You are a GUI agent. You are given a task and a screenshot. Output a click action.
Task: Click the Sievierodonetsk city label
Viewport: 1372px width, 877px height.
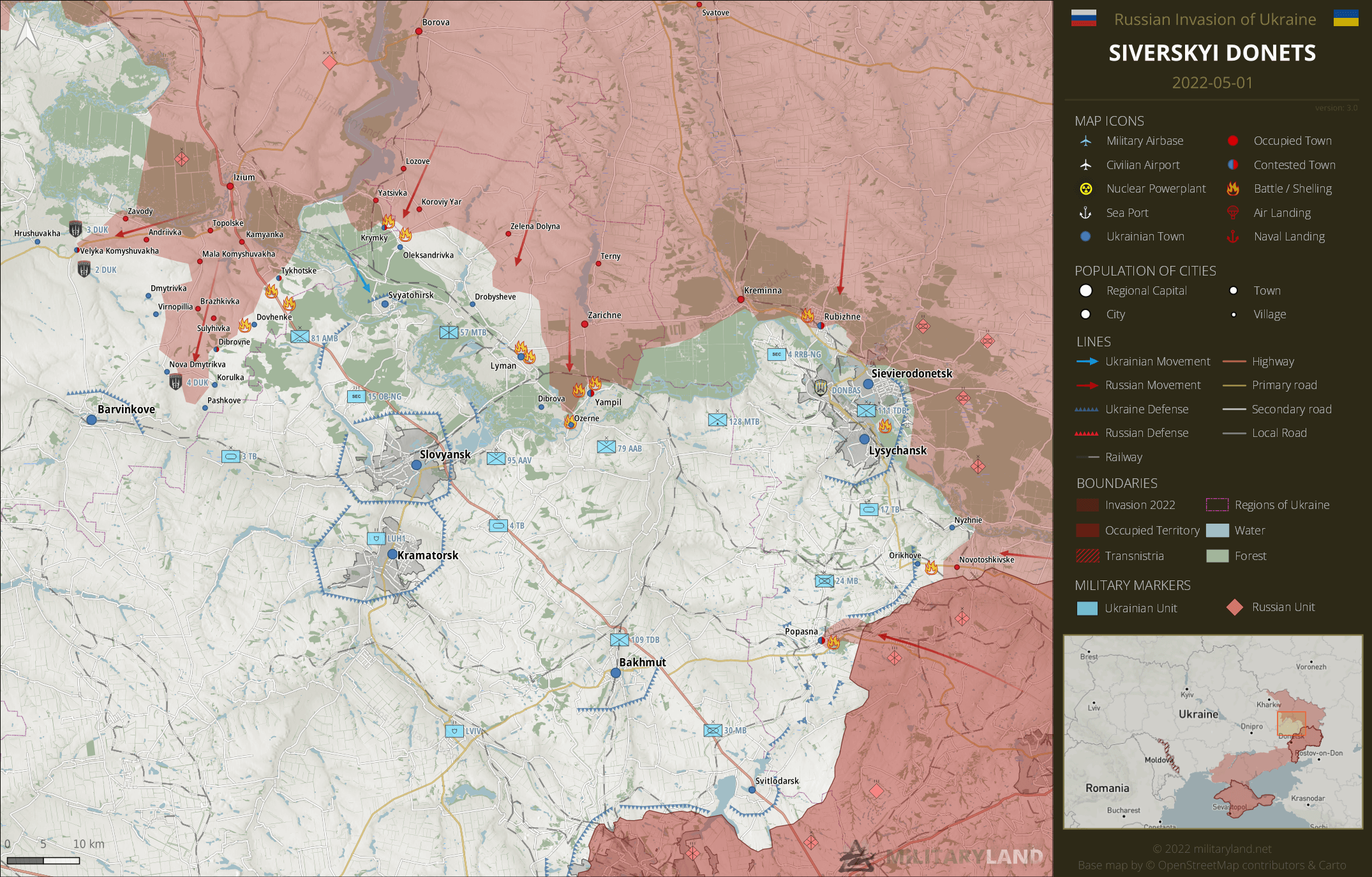(911, 374)
